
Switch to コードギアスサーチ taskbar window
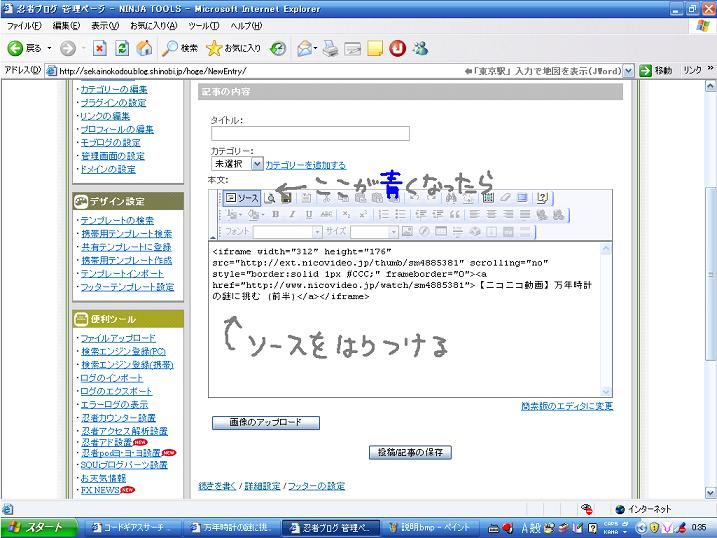click(x=134, y=527)
